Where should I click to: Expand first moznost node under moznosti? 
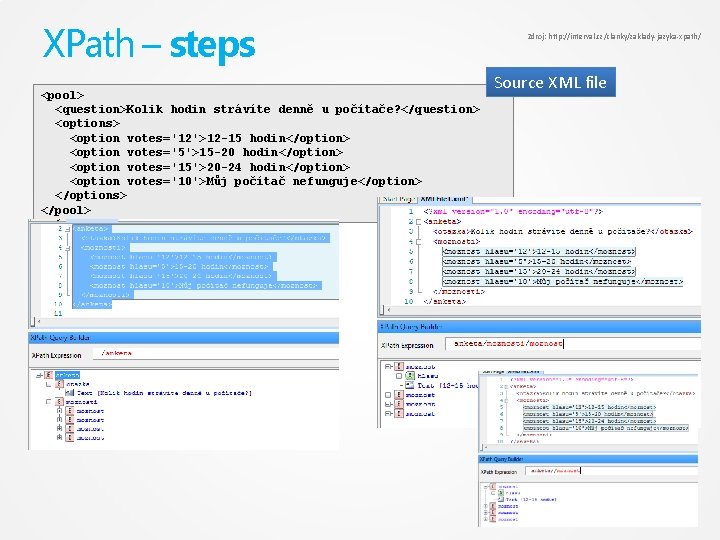59,411
